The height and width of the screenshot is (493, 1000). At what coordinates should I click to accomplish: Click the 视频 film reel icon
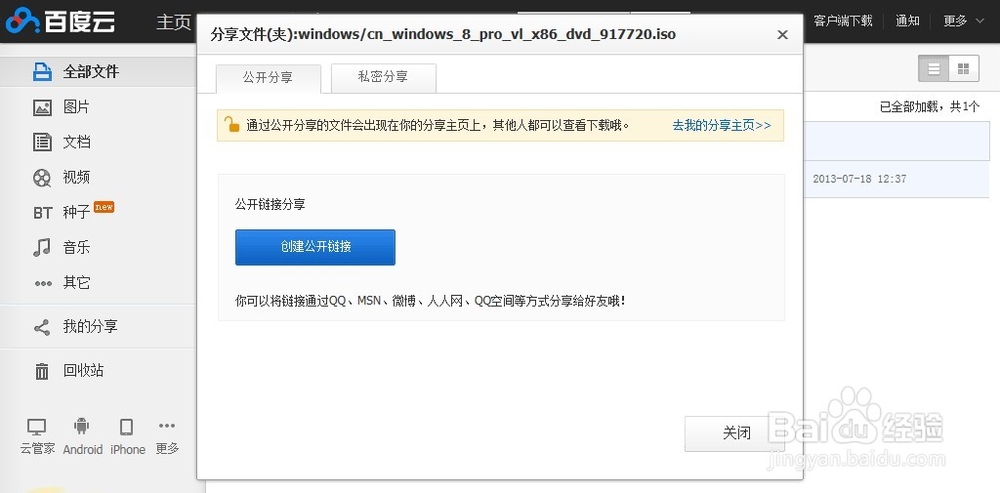pos(42,177)
